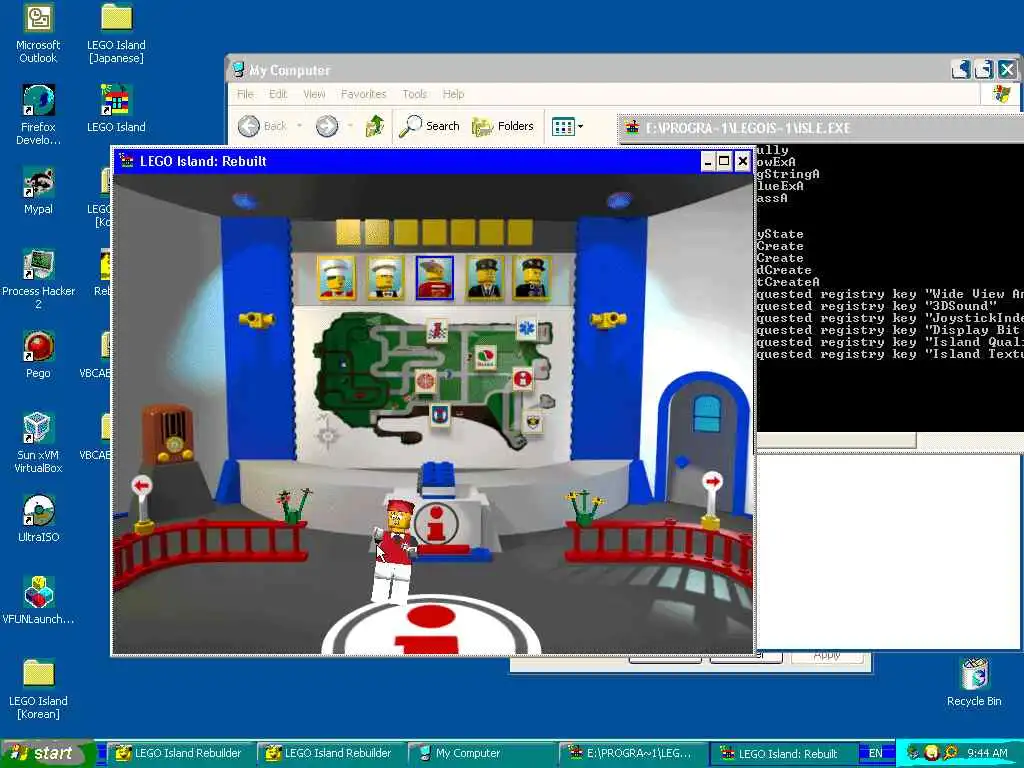Click Back button in My Computer
The width and height of the screenshot is (1024, 768).
pyautogui.click(x=262, y=126)
